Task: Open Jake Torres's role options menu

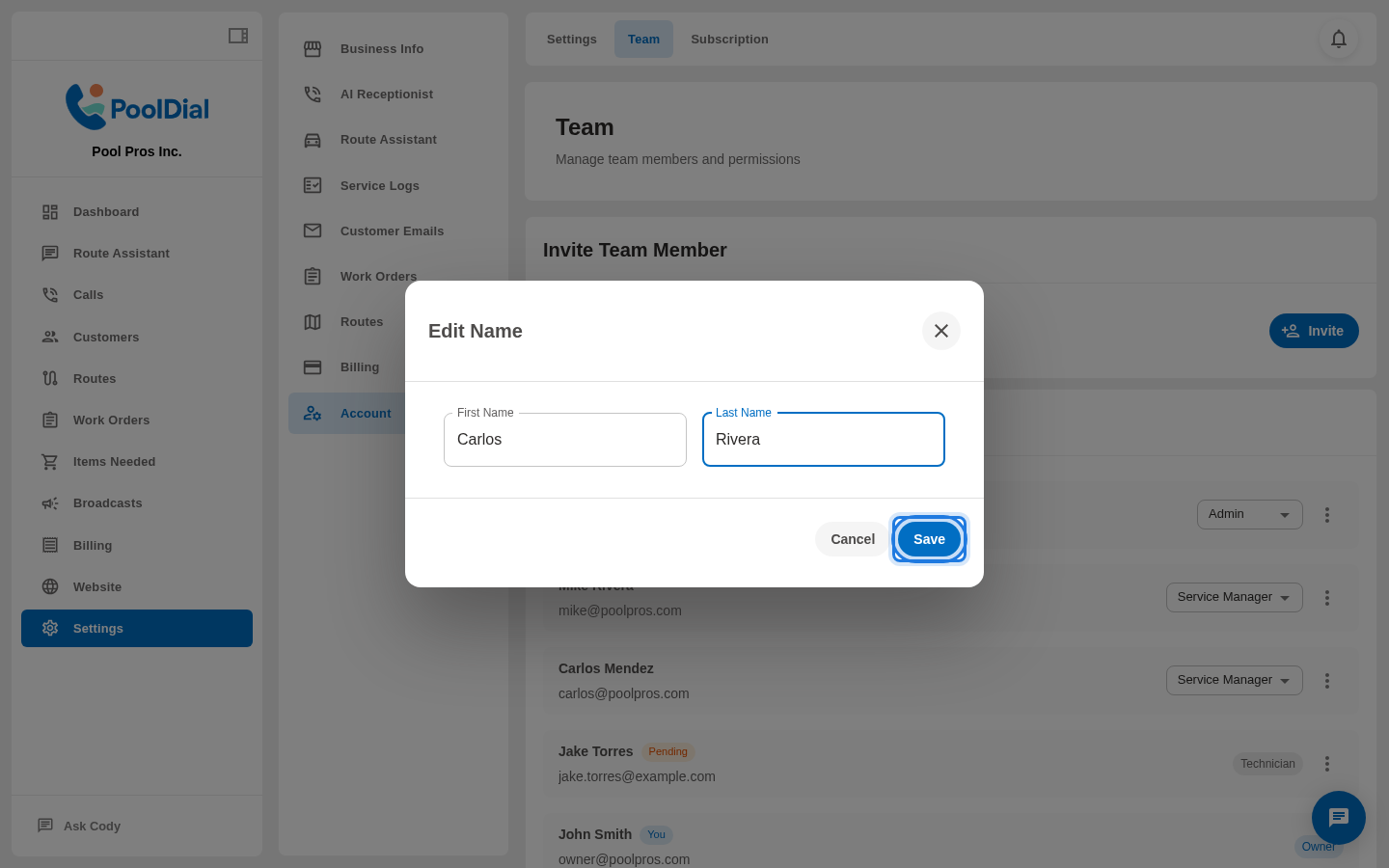Action: point(1327,763)
